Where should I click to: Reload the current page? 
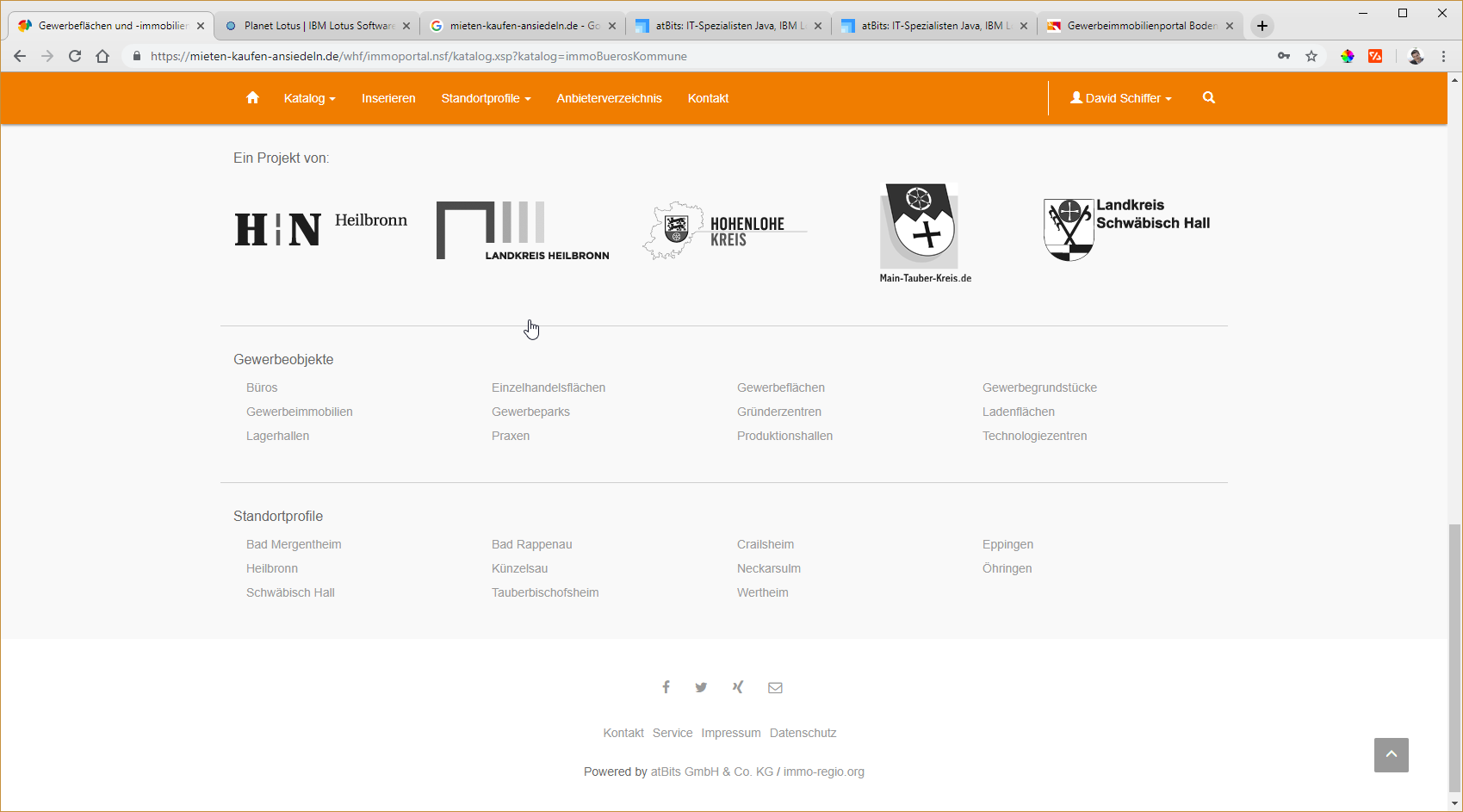[x=75, y=56]
